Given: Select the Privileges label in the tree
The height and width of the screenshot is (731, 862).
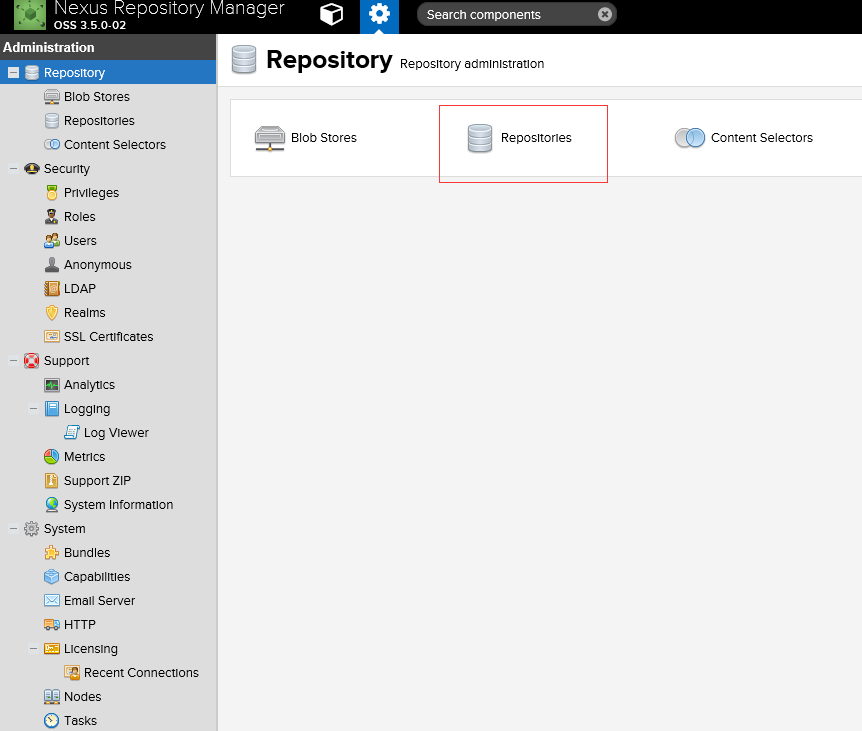Looking at the screenshot, I should tap(91, 193).
